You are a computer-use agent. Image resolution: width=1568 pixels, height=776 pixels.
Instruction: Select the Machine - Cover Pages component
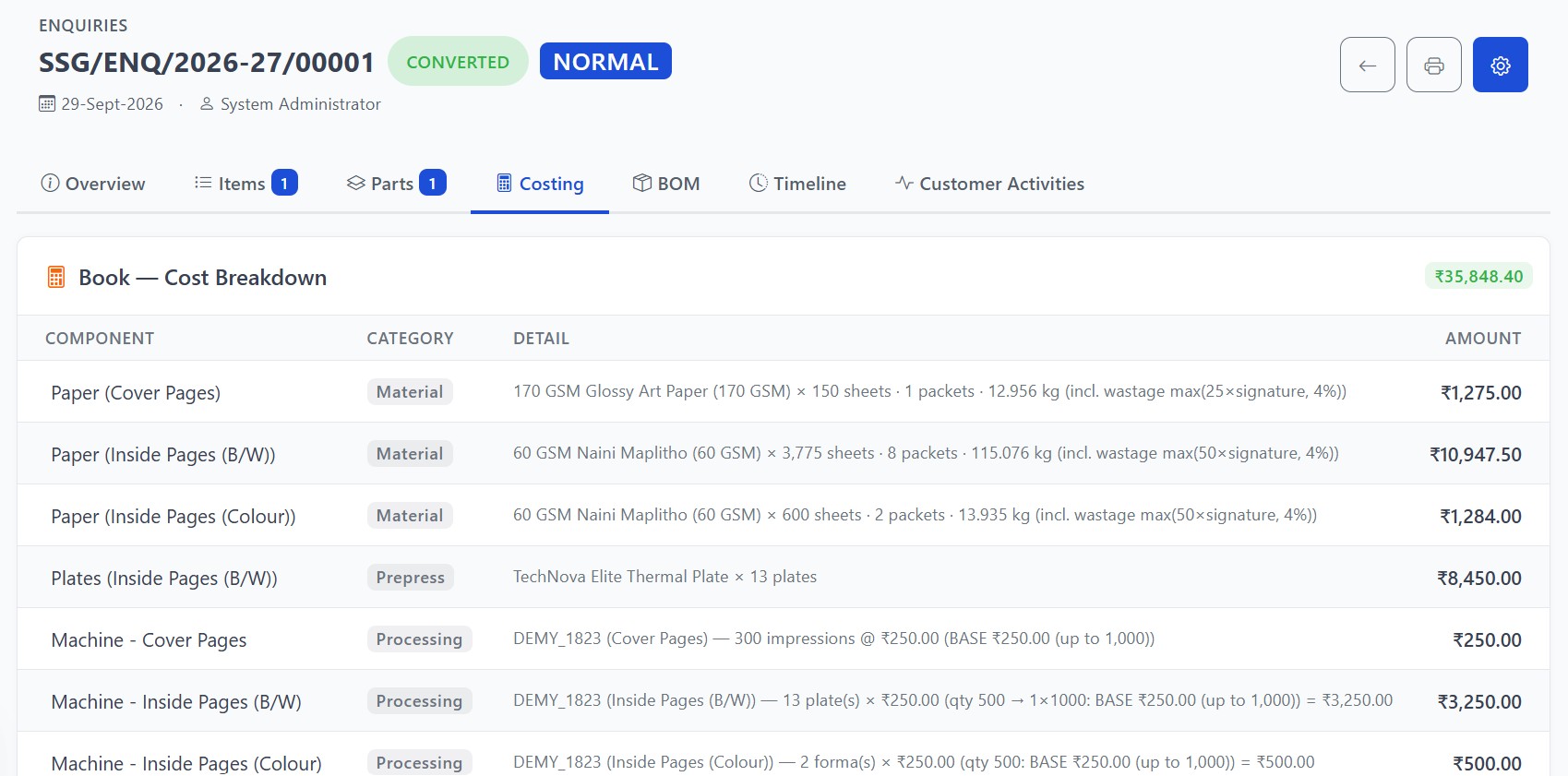[x=149, y=639]
